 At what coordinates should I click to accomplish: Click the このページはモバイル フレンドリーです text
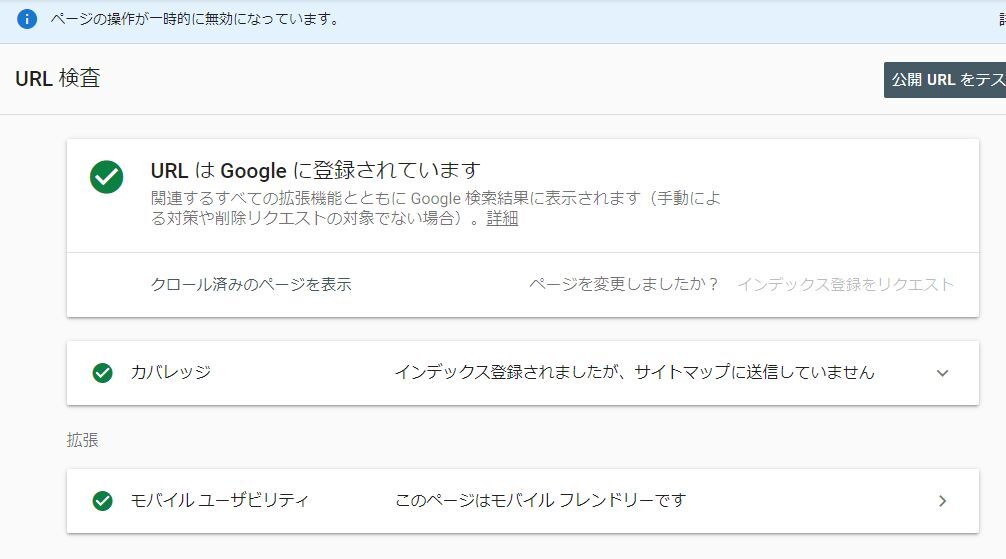click(540, 500)
